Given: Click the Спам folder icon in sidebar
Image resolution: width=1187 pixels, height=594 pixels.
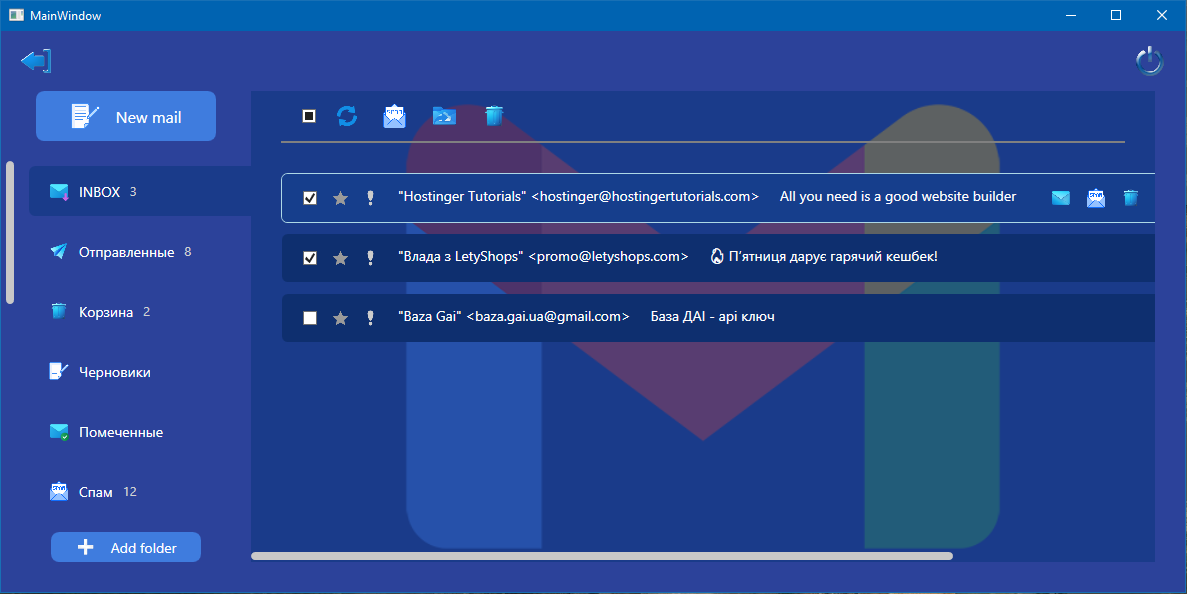Looking at the screenshot, I should pyautogui.click(x=58, y=491).
